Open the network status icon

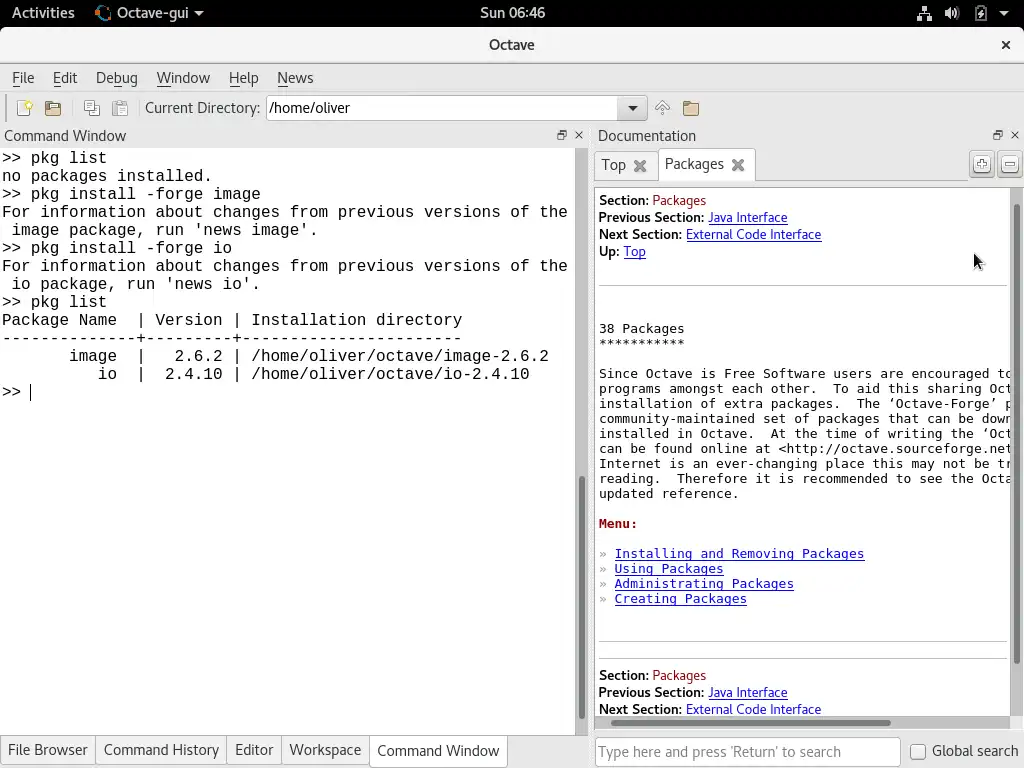coord(924,13)
